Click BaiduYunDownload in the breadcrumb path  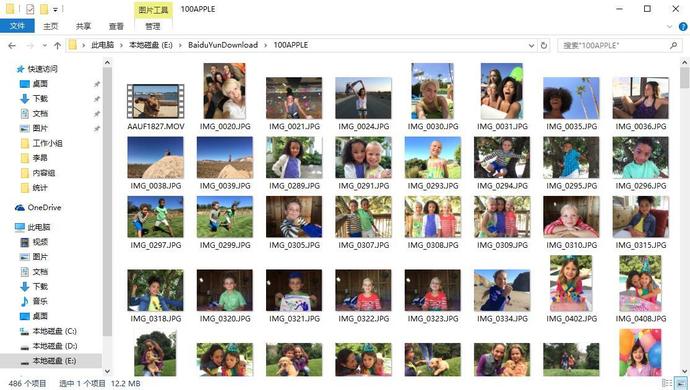[223, 45]
